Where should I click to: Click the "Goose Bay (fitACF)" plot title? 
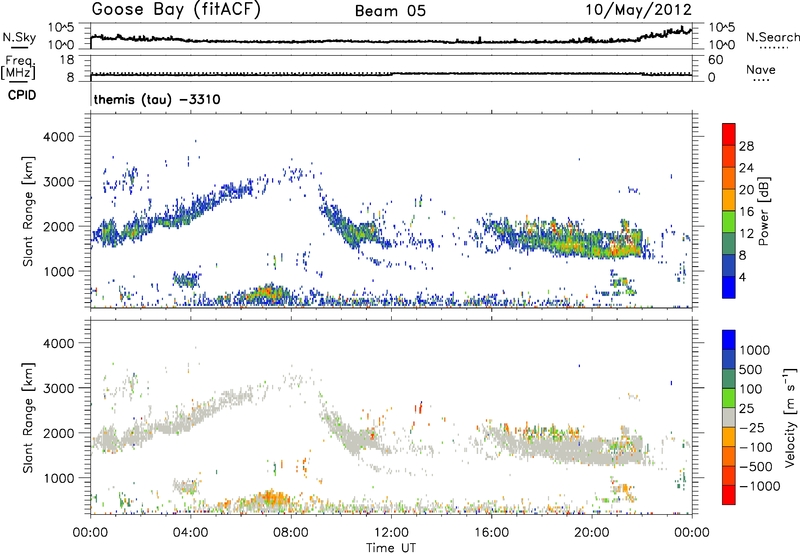tap(176, 10)
